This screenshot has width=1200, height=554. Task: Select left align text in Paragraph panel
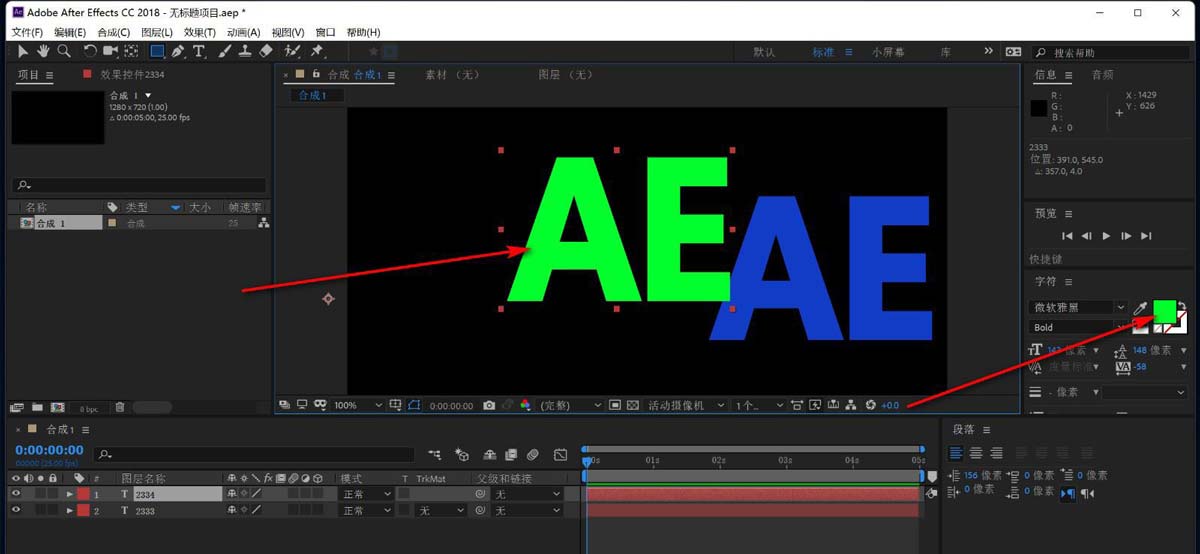tap(956, 453)
